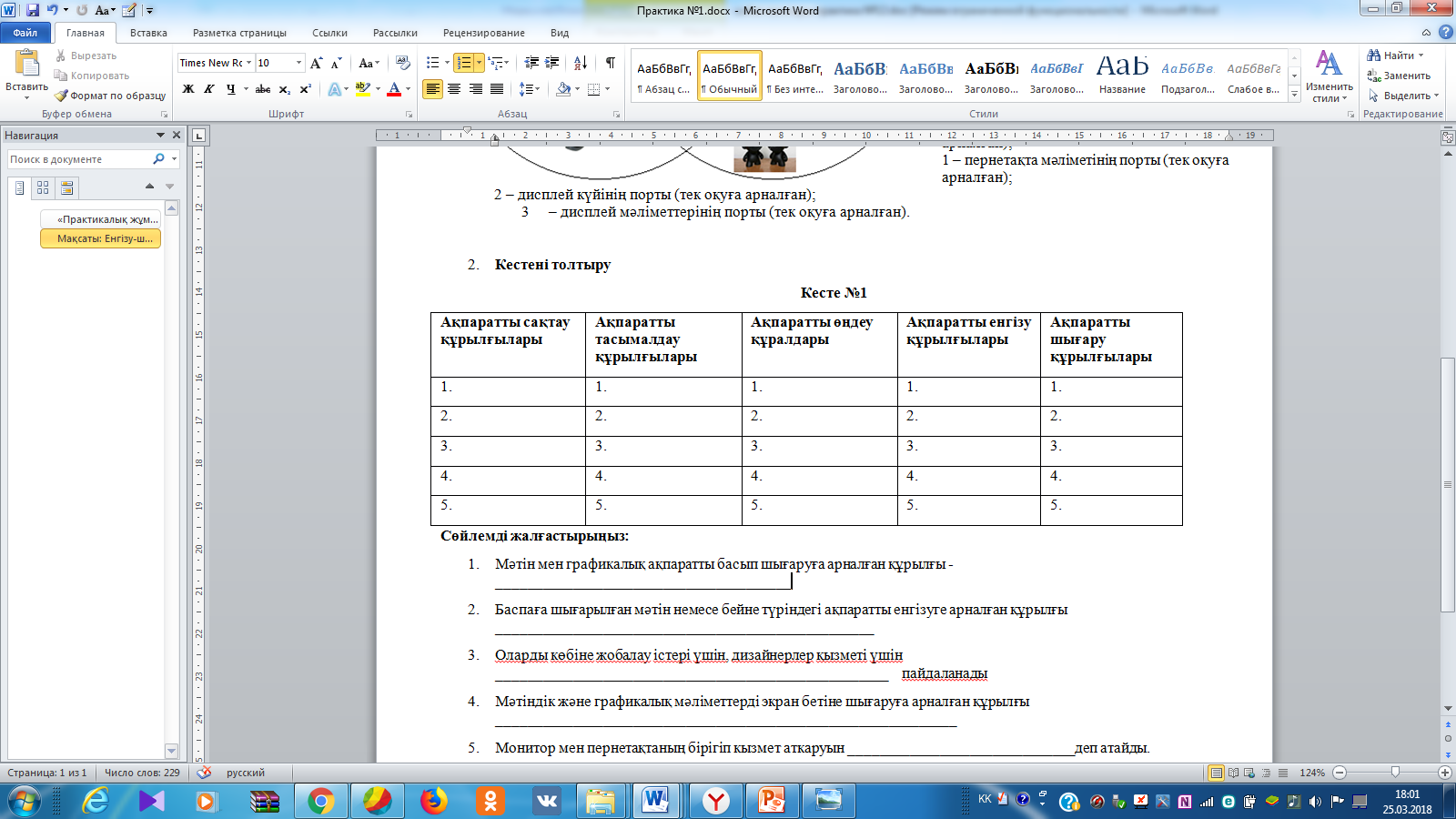This screenshot has height=819, width=1456.
Task: Expand underline style dropdown arrow
Action: click(246, 89)
